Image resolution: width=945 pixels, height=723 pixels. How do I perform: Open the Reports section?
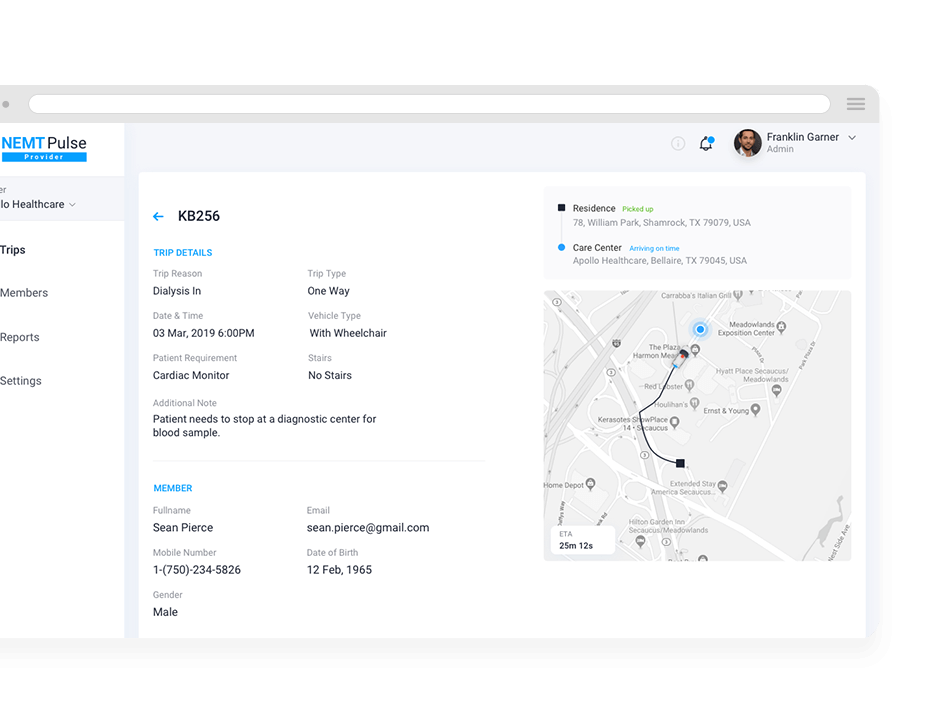pos(20,337)
